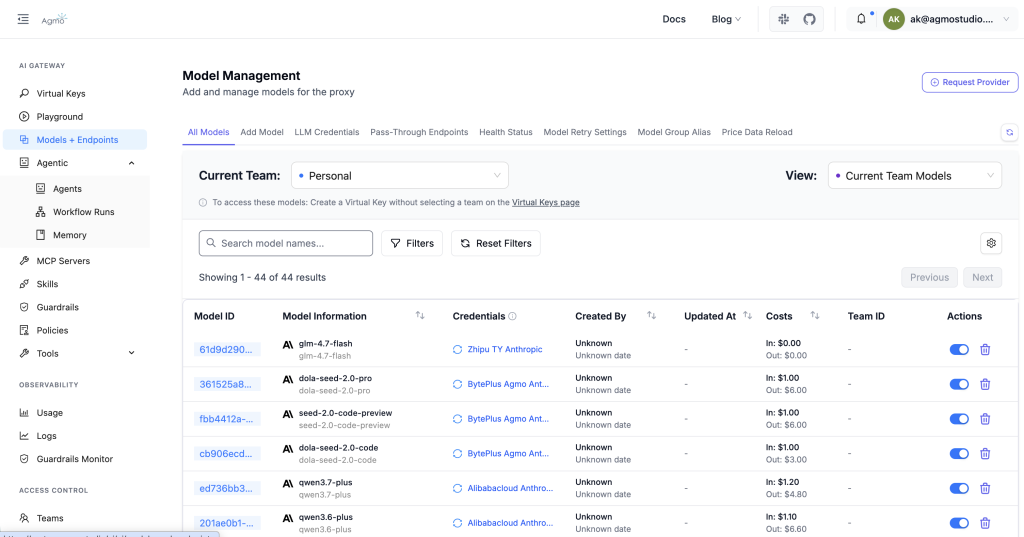
Task: Open the View dropdown
Action: (x=914, y=175)
